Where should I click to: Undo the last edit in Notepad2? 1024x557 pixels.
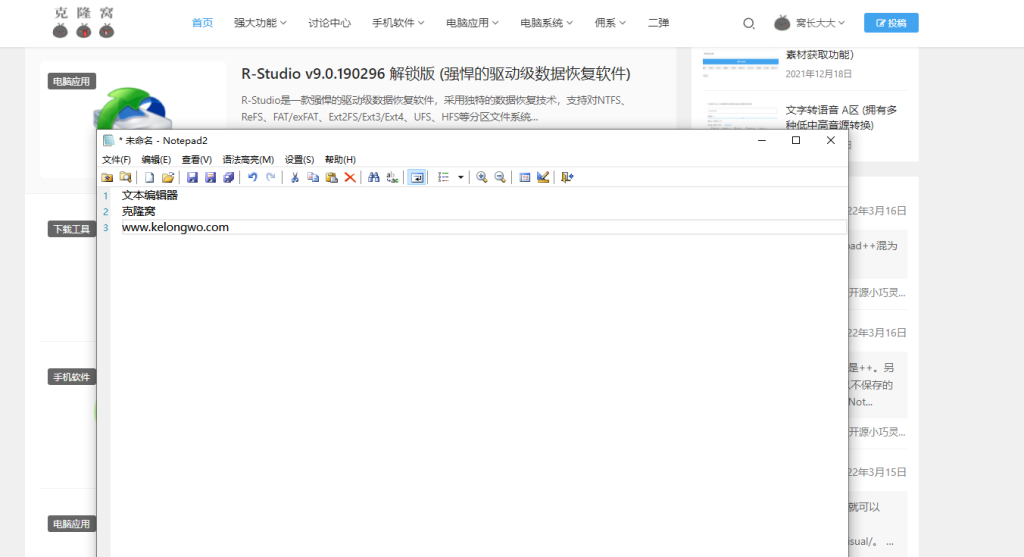pos(252,178)
